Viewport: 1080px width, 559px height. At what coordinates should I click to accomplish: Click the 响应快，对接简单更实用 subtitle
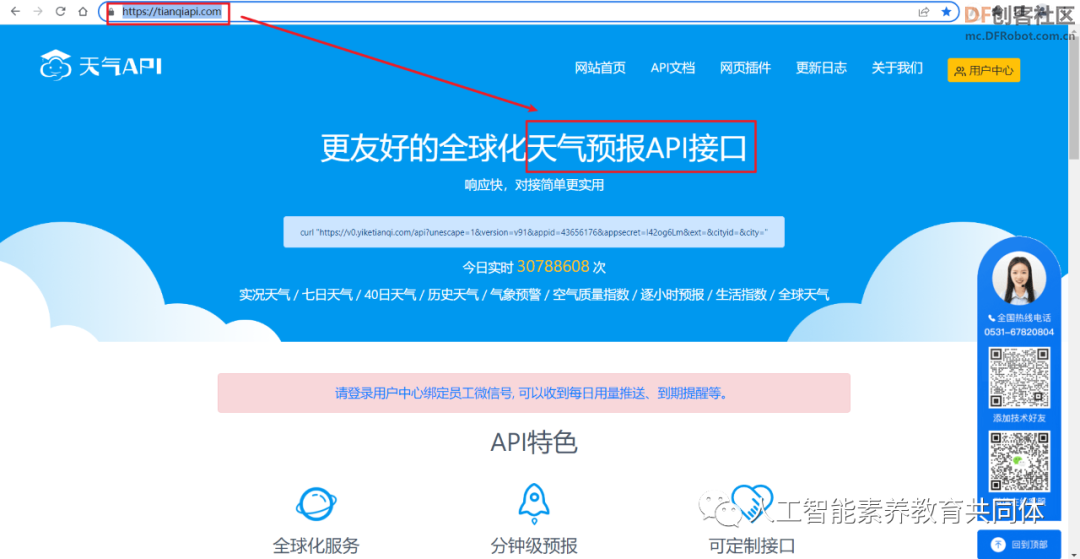(534, 185)
